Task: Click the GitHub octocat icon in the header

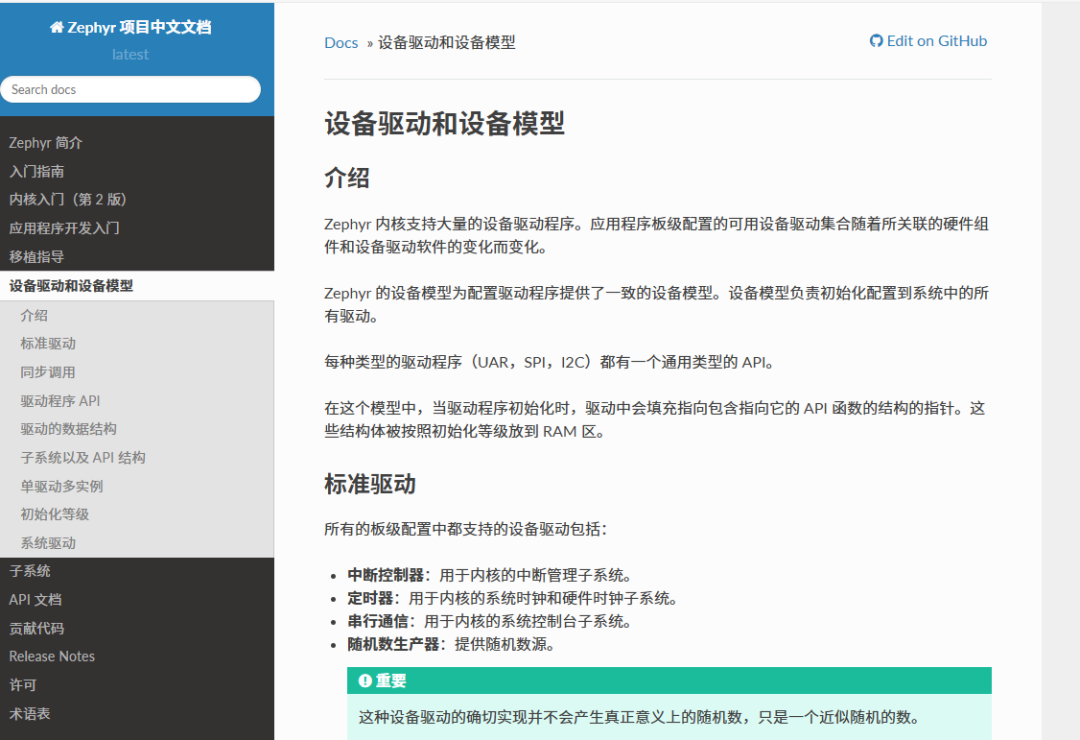Action: 877,41
